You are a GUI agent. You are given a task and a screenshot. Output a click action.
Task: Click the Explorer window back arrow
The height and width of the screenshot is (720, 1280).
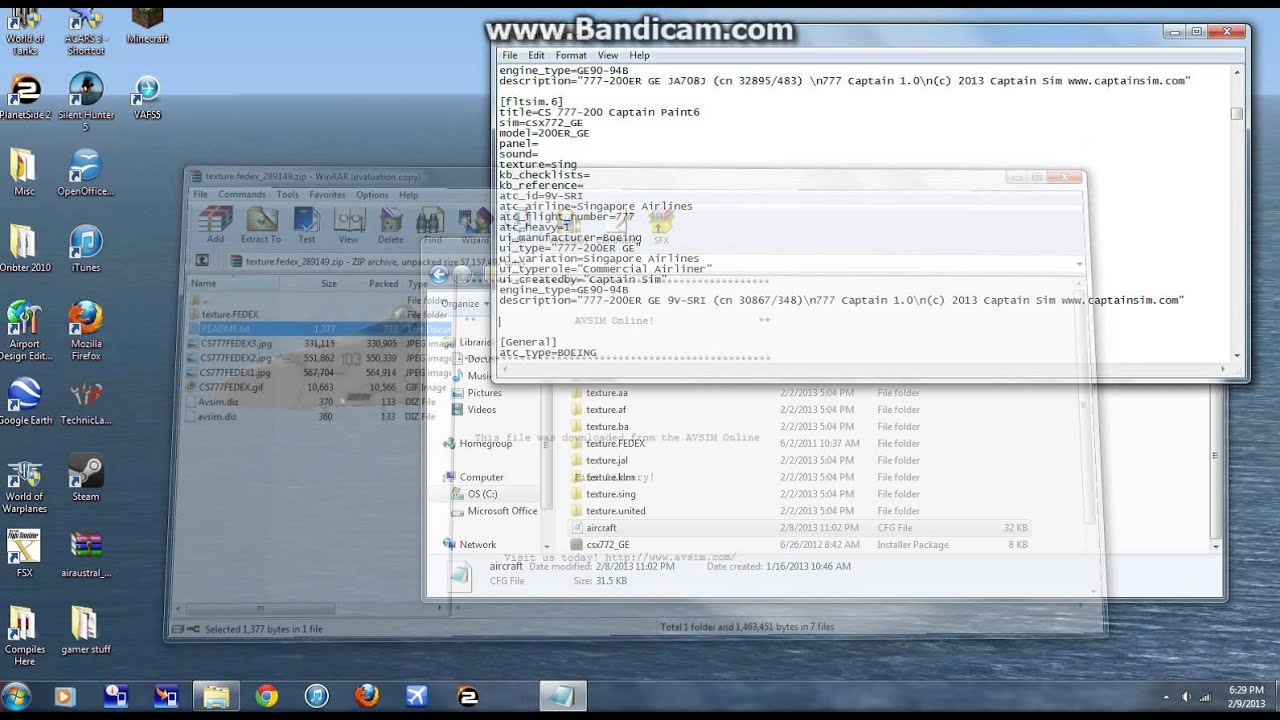click(x=438, y=275)
